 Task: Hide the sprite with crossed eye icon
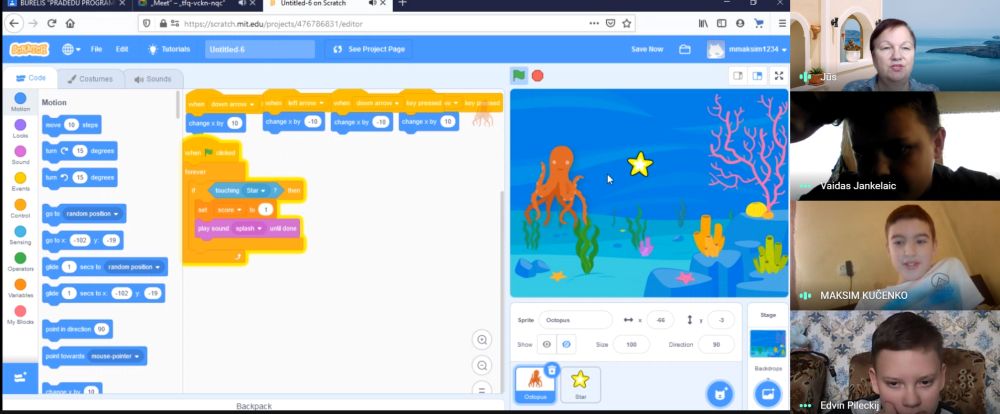pyautogui.click(x=566, y=344)
